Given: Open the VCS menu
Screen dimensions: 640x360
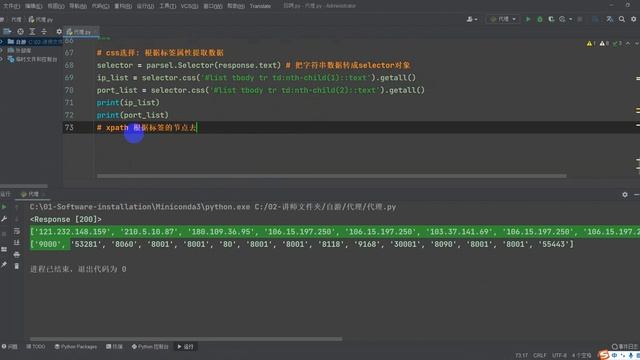Looking at the screenshot, I should coord(189,6).
